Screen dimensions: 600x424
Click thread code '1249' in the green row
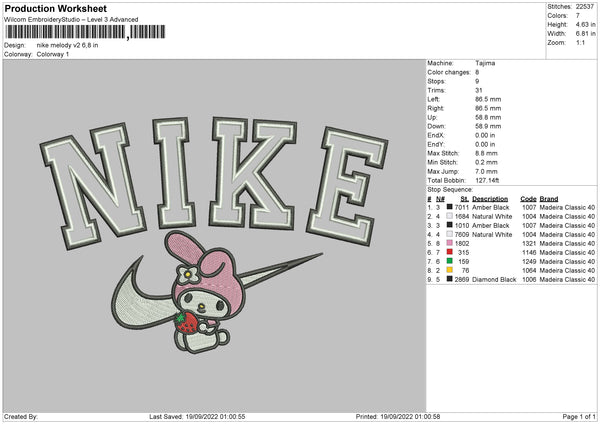(529, 261)
